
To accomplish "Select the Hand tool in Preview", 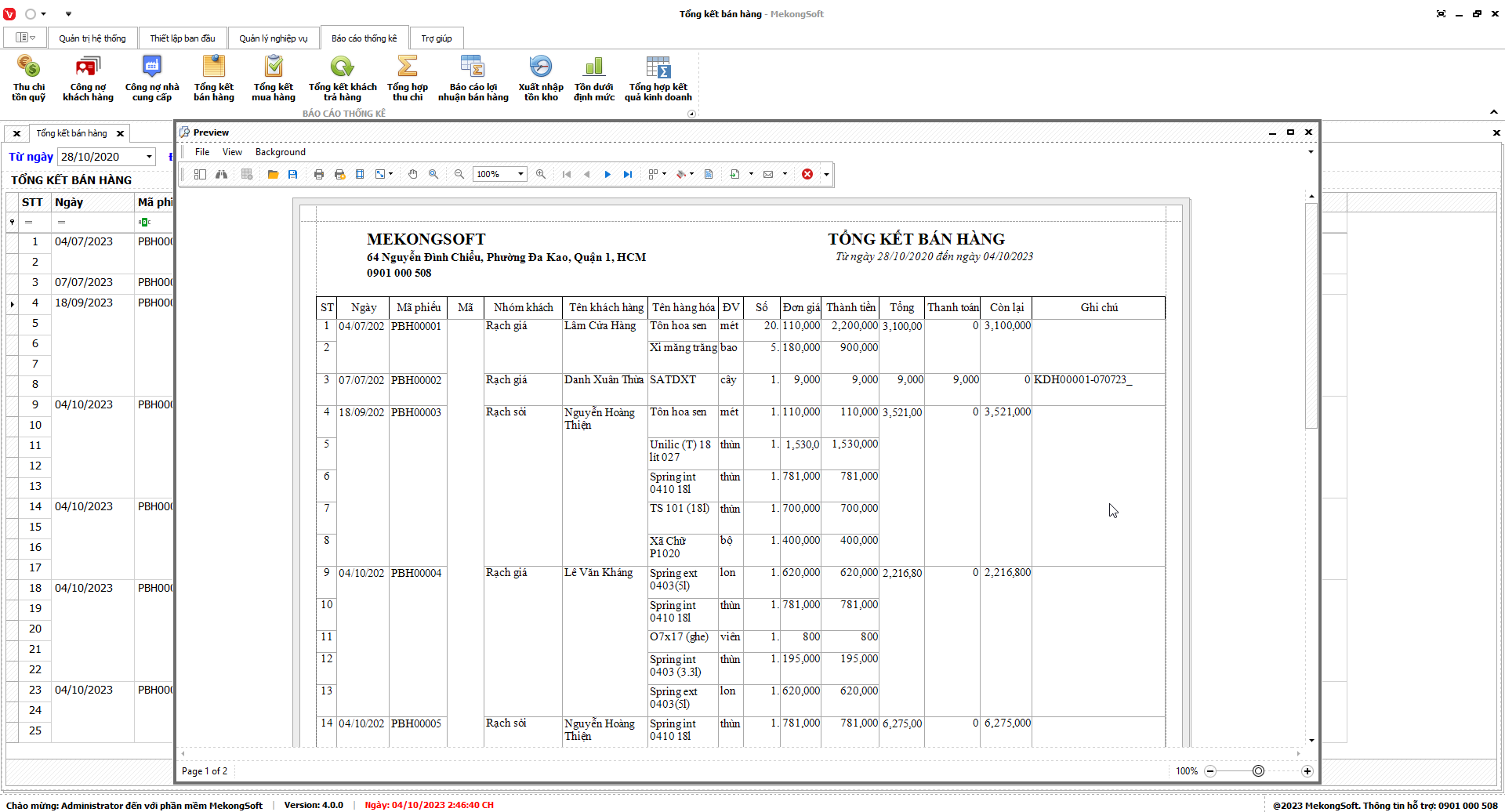I will (413, 174).
